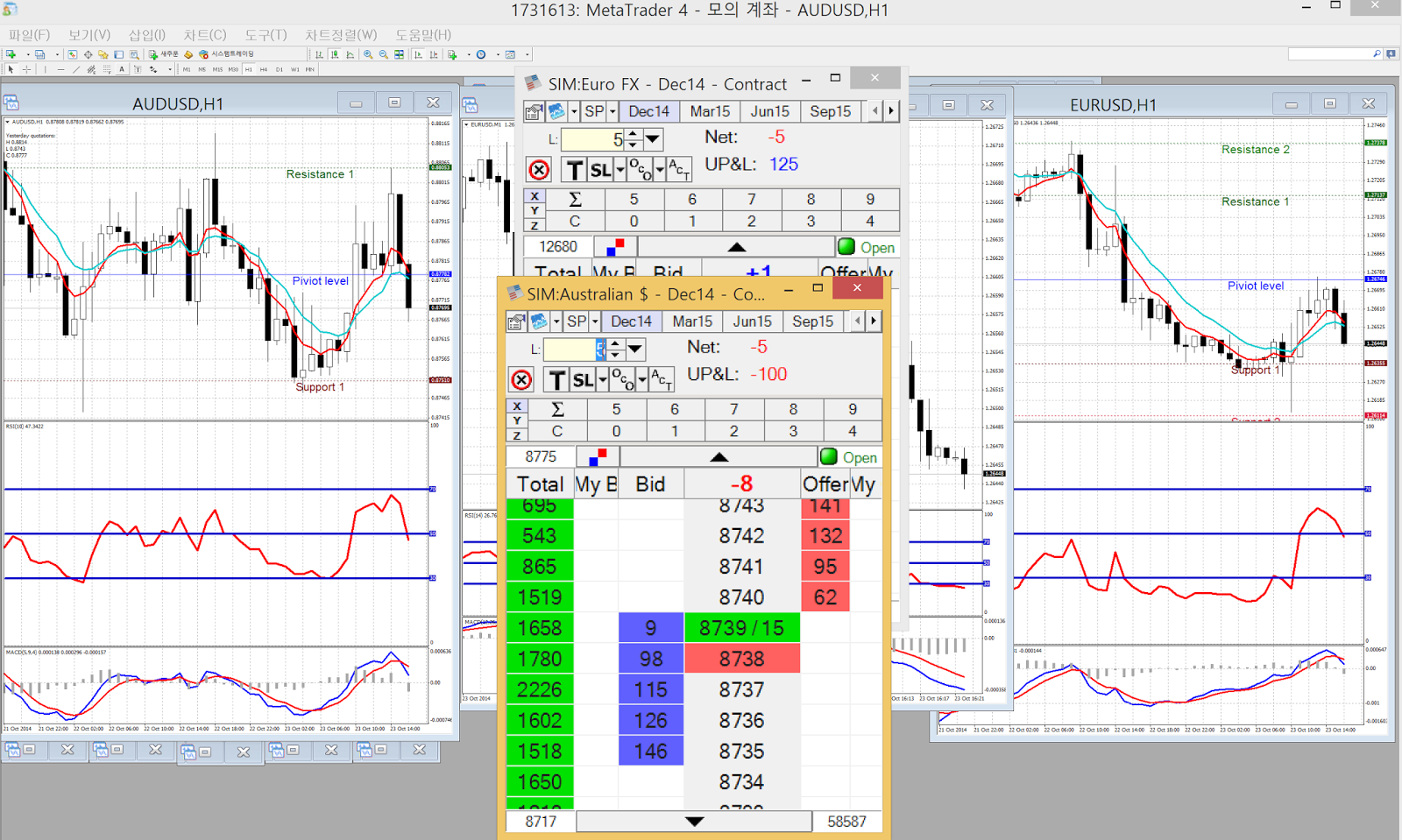The width and height of the screenshot is (1402, 840).
Task: Expand the SL dropdown arrow in Euro FX window
Action: 620,170
